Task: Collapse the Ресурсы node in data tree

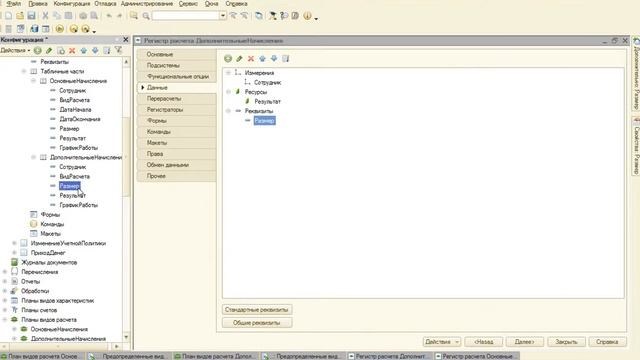Action: (228, 92)
